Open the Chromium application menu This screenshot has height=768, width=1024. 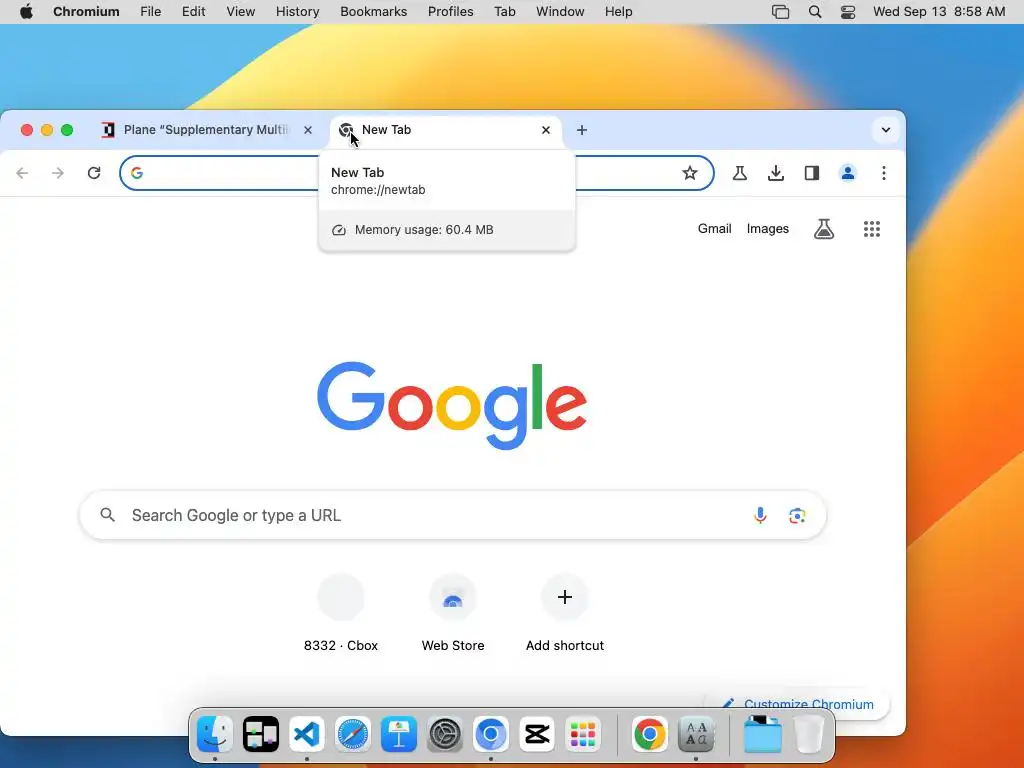click(86, 12)
